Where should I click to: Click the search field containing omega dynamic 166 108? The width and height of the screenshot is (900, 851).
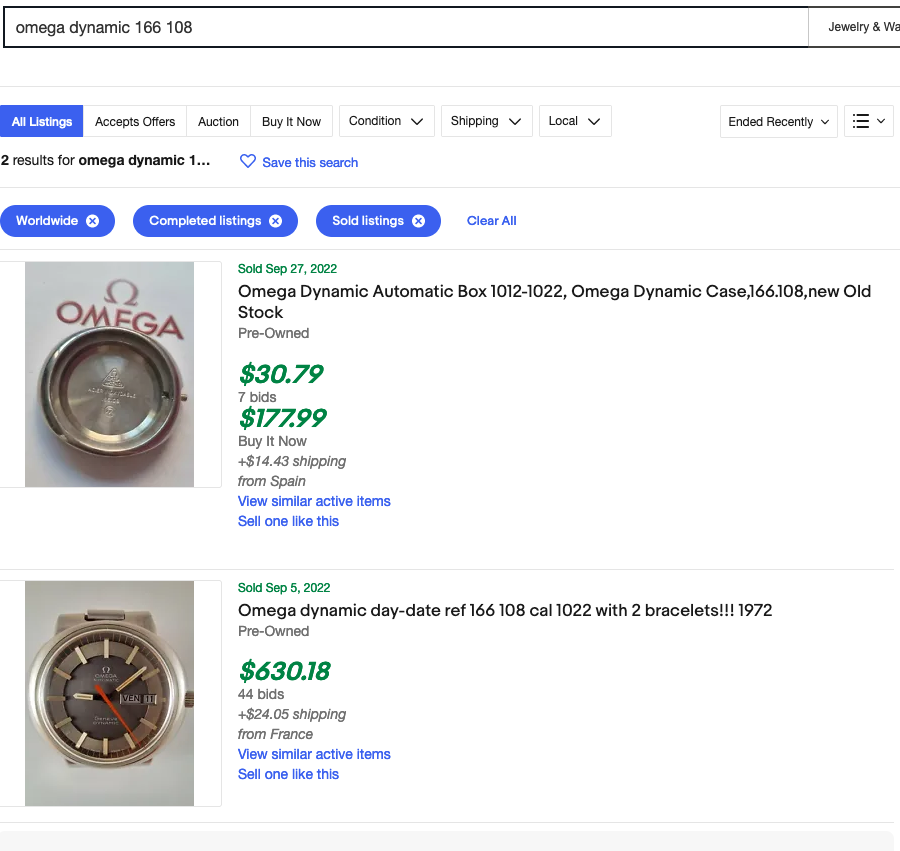[x=405, y=27]
